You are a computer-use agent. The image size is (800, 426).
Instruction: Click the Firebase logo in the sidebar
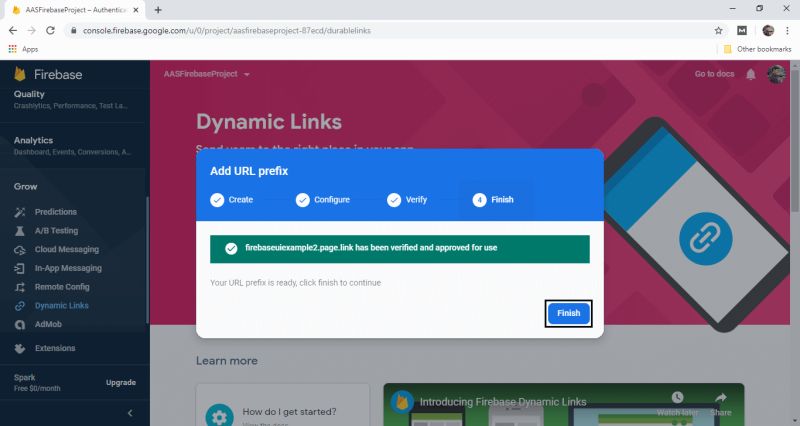(x=48, y=74)
